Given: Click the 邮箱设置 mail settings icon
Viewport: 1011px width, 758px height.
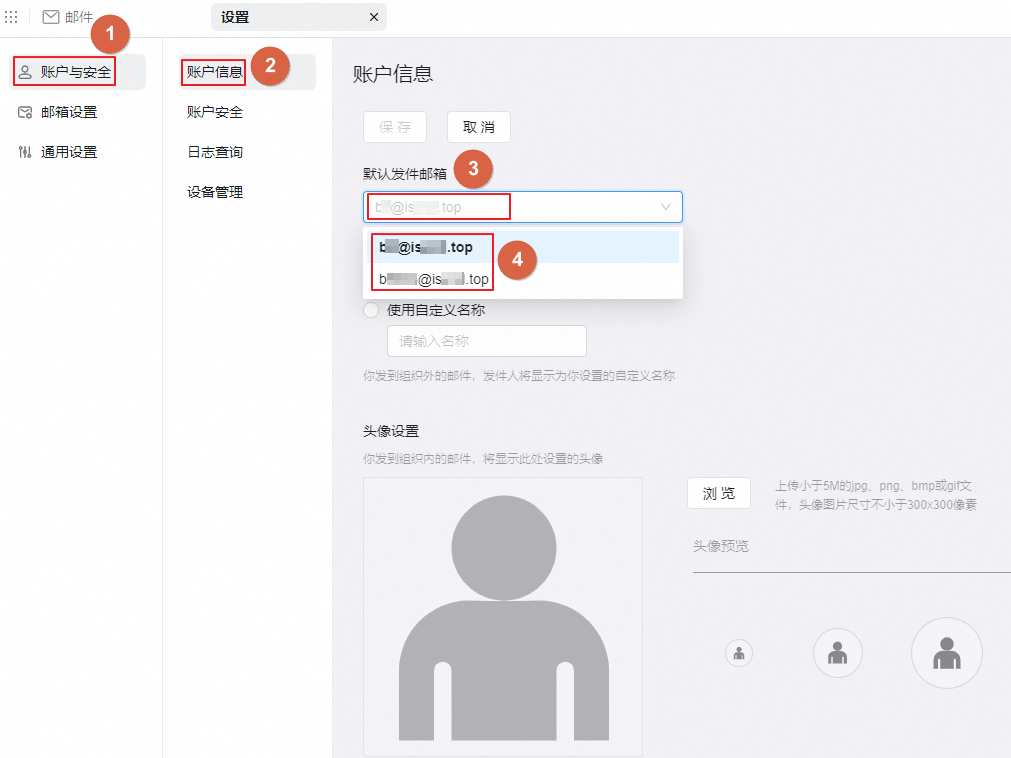Looking at the screenshot, I should (x=24, y=111).
